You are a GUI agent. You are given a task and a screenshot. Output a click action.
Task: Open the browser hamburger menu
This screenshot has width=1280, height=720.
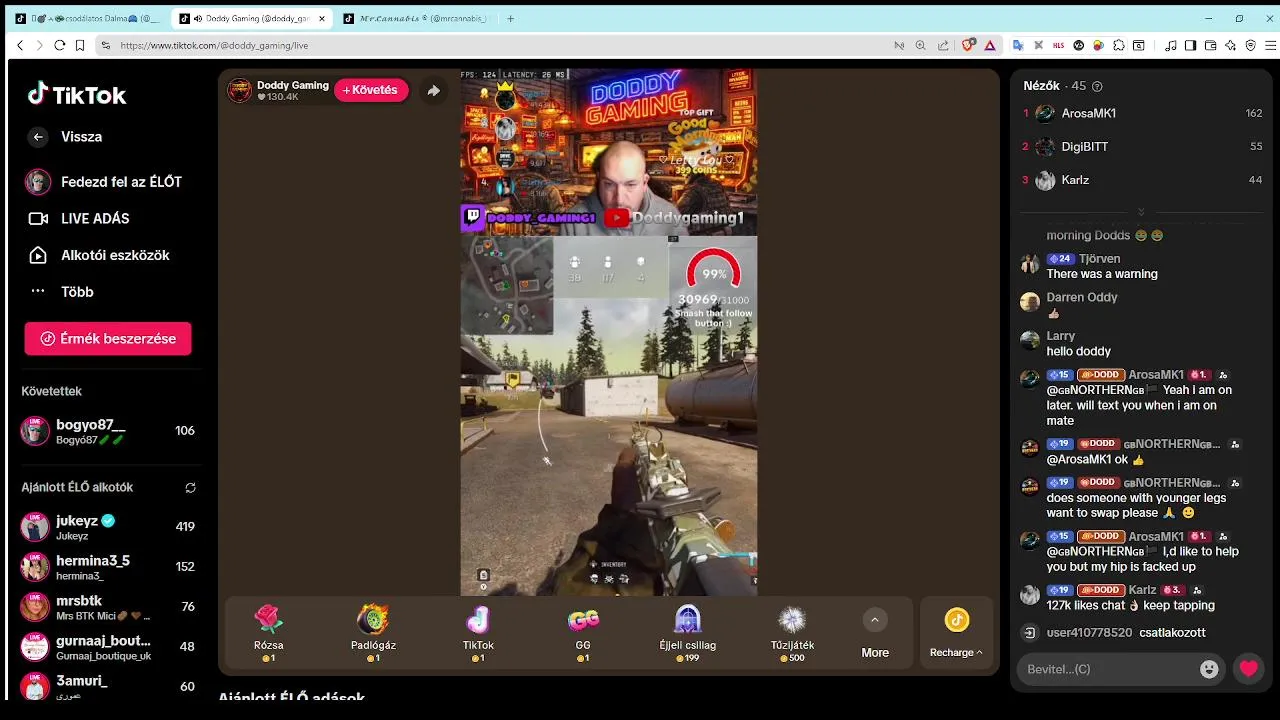pyautogui.click(x=1271, y=45)
